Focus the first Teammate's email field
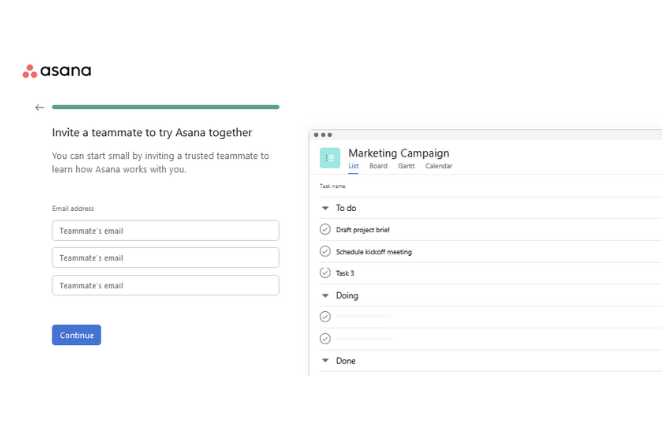The image size is (668, 428). pyautogui.click(x=166, y=231)
